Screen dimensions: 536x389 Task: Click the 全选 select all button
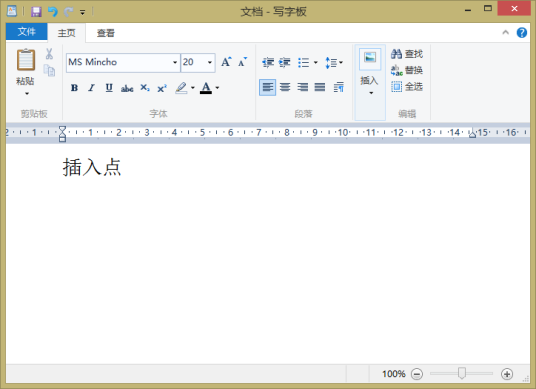click(407, 87)
